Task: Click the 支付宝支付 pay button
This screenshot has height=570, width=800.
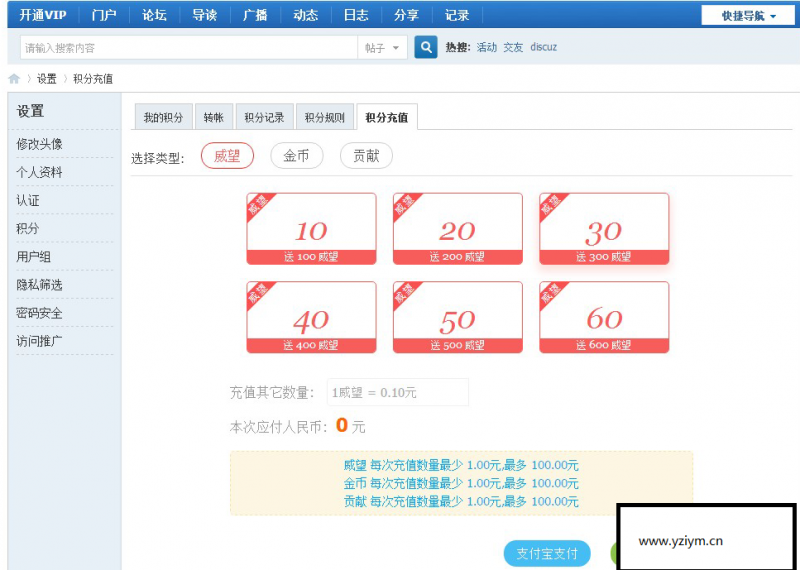Action: click(547, 553)
